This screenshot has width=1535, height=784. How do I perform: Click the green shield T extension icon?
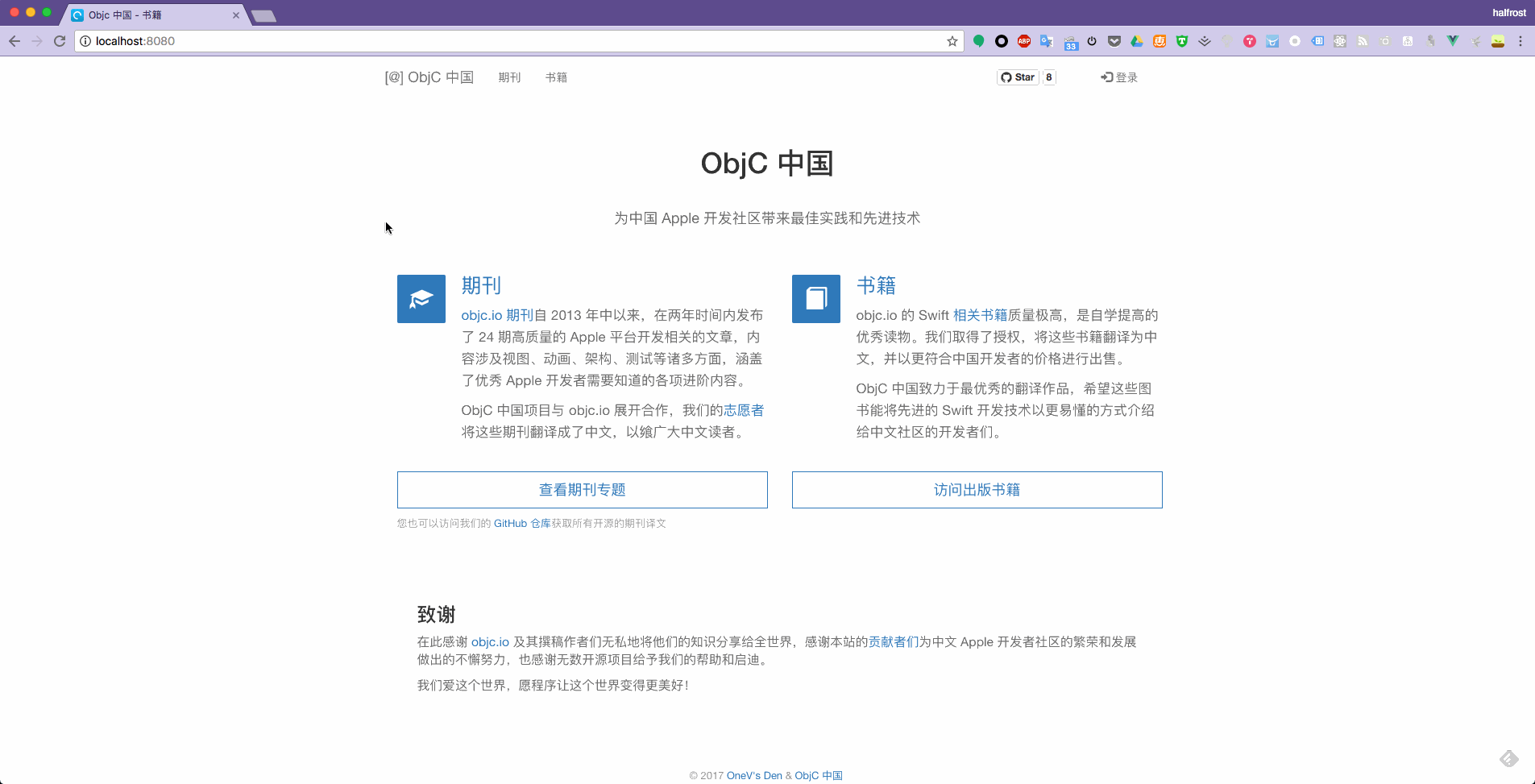(x=1182, y=41)
